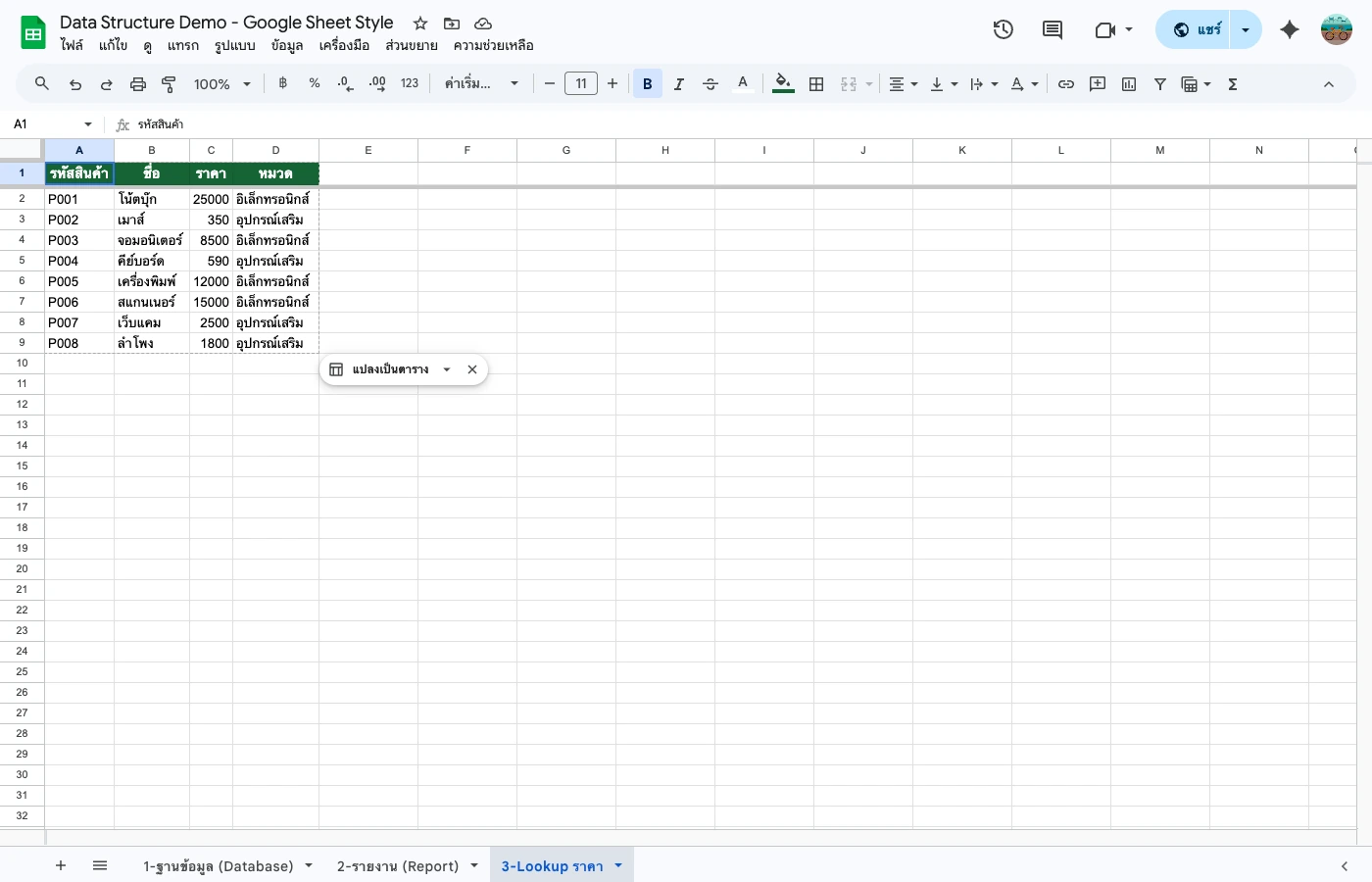Image resolution: width=1372 pixels, height=882 pixels.
Task: Decrease decimal places in selected cells
Action: click(x=344, y=83)
